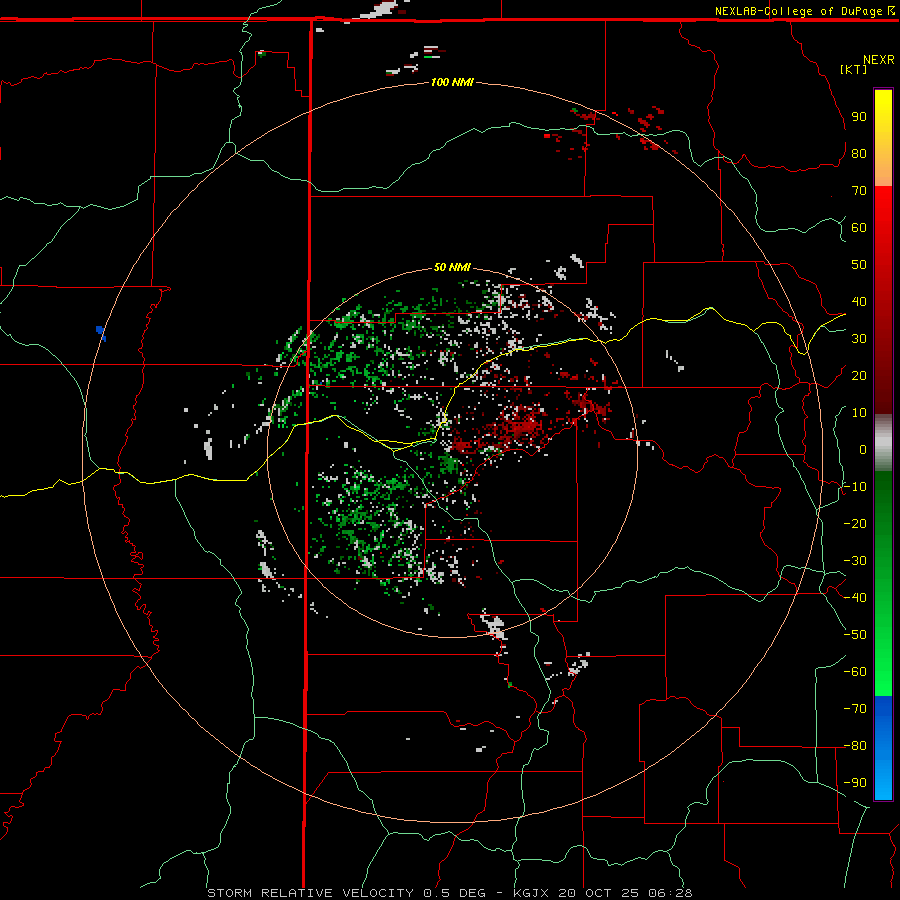
Task: Click the 30 value on velocity legend
Action: coord(859,339)
